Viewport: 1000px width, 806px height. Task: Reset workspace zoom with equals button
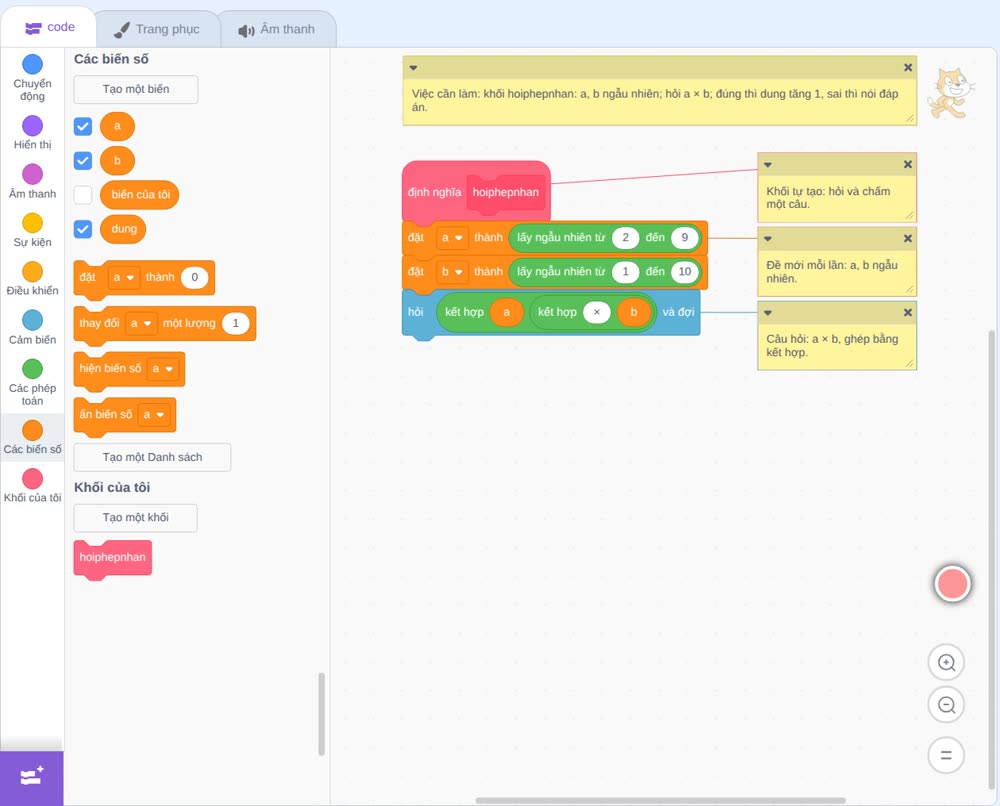pyautogui.click(x=946, y=755)
